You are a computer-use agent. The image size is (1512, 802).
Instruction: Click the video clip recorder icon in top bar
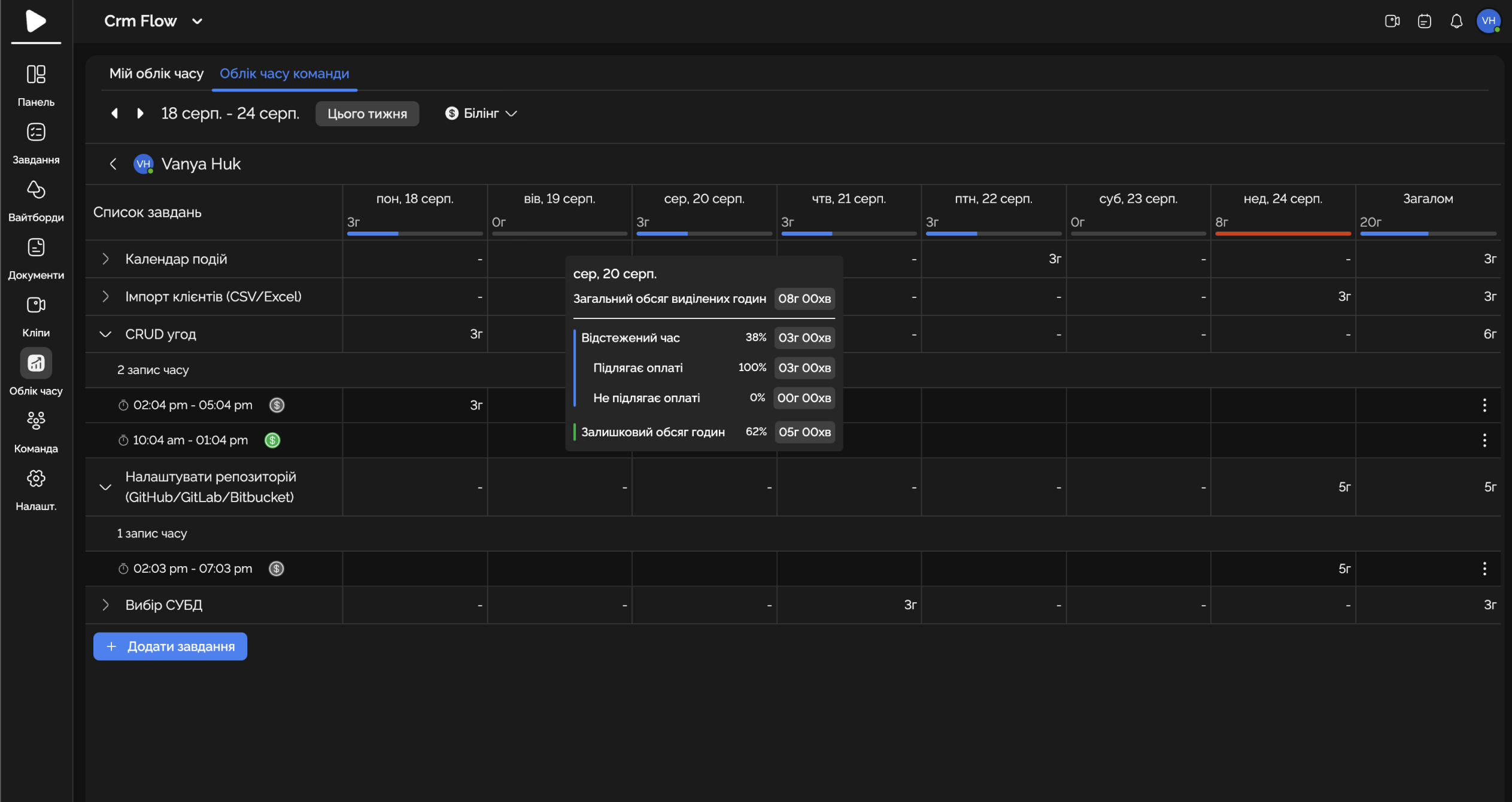tap(1392, 22)
